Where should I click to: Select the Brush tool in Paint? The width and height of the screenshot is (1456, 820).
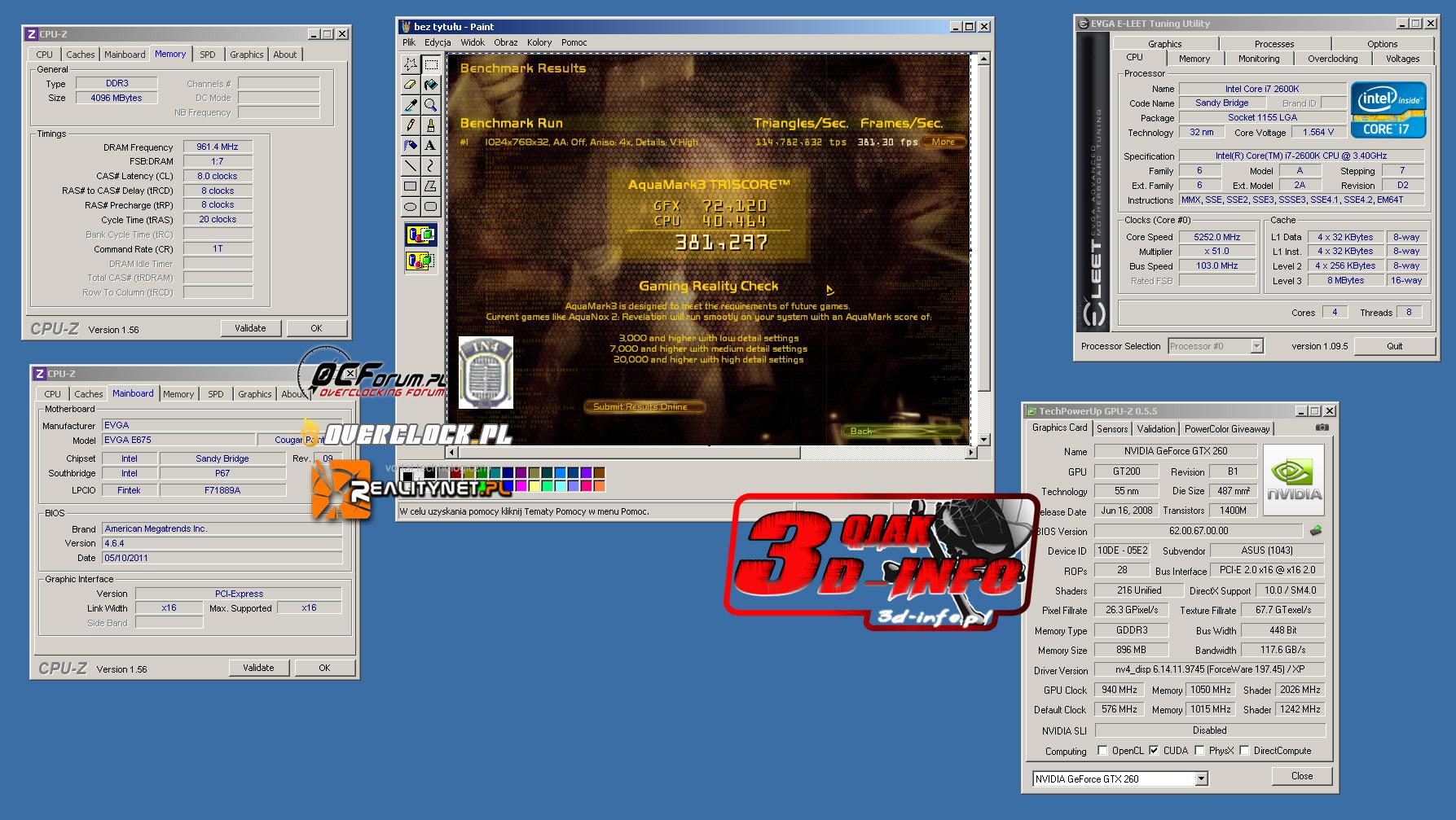pyautogui.click(x=431, y=125)
